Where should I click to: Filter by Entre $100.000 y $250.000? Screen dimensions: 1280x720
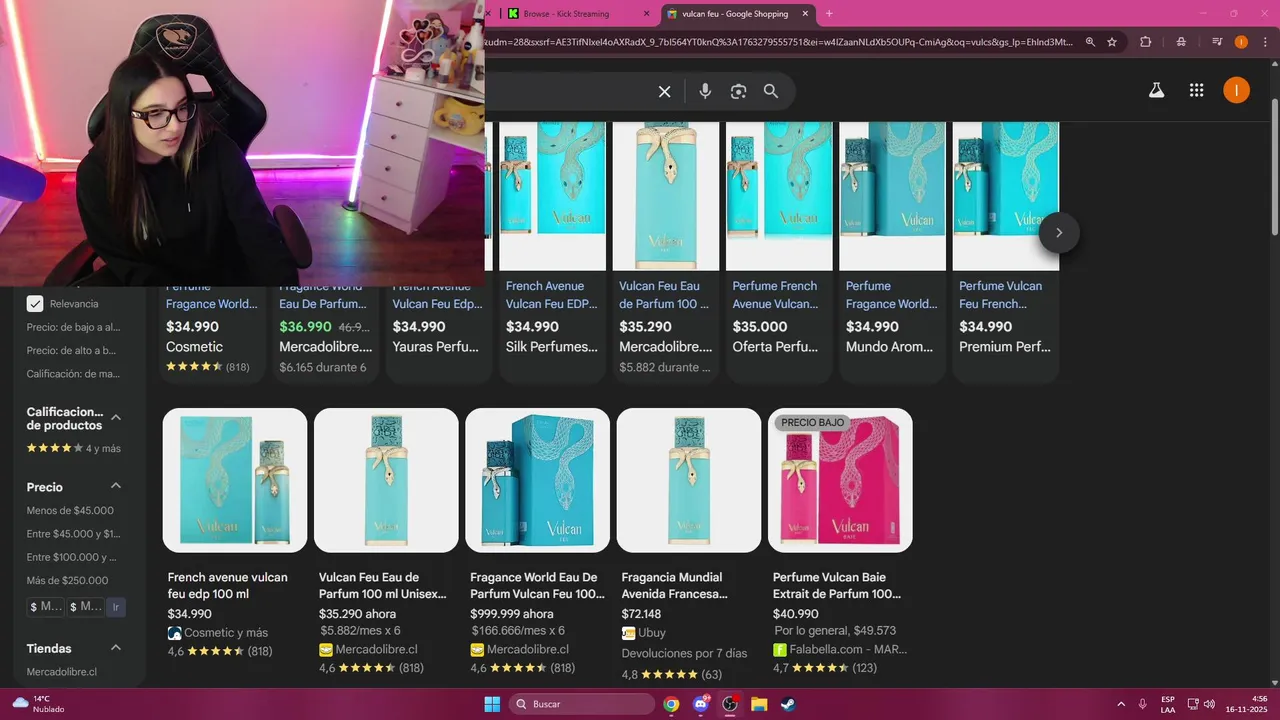coord(71,557)
